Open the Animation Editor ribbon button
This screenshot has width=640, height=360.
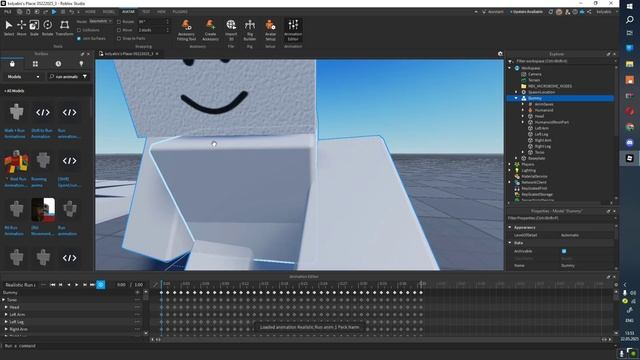(x=293, y=30)
